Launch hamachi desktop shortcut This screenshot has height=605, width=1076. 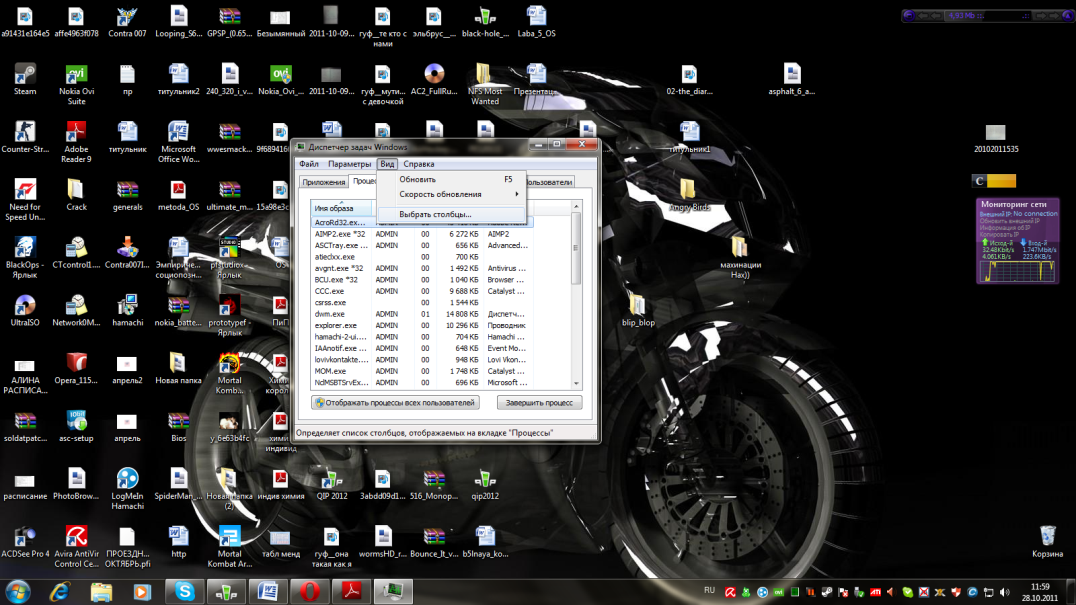tap(128, 310)
